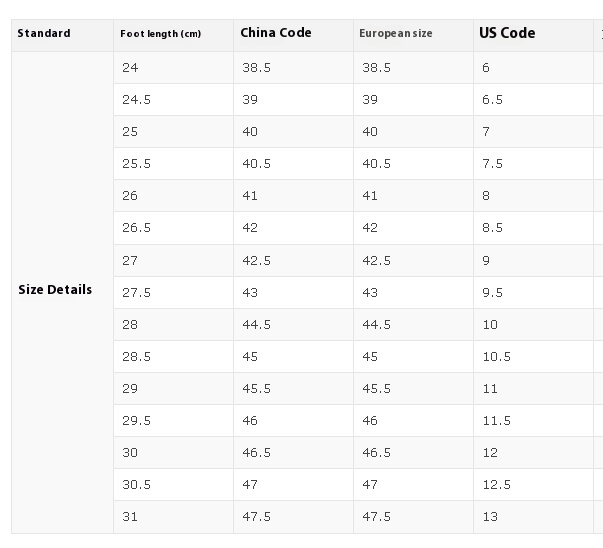603x548 pixels.
Task: Click foot length cell 24.5
Action: pos(136,100)
